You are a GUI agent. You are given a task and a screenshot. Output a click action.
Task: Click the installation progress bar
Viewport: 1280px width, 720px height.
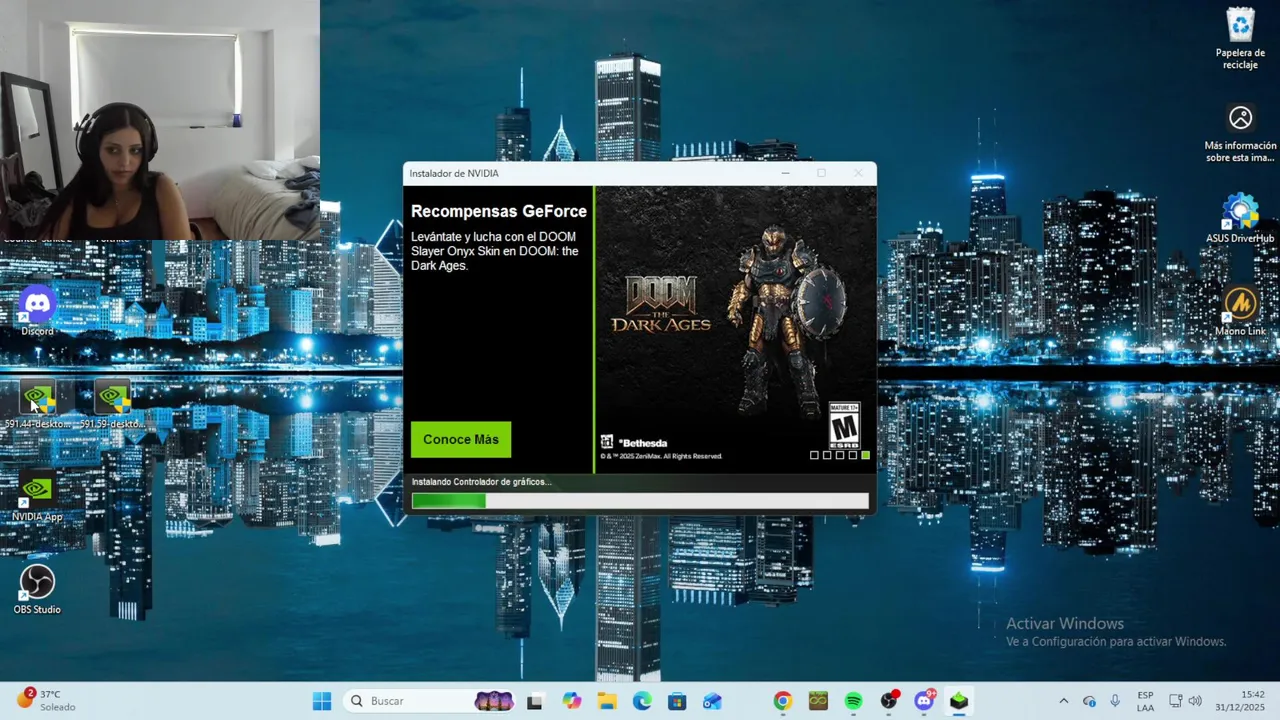(640, 500)
